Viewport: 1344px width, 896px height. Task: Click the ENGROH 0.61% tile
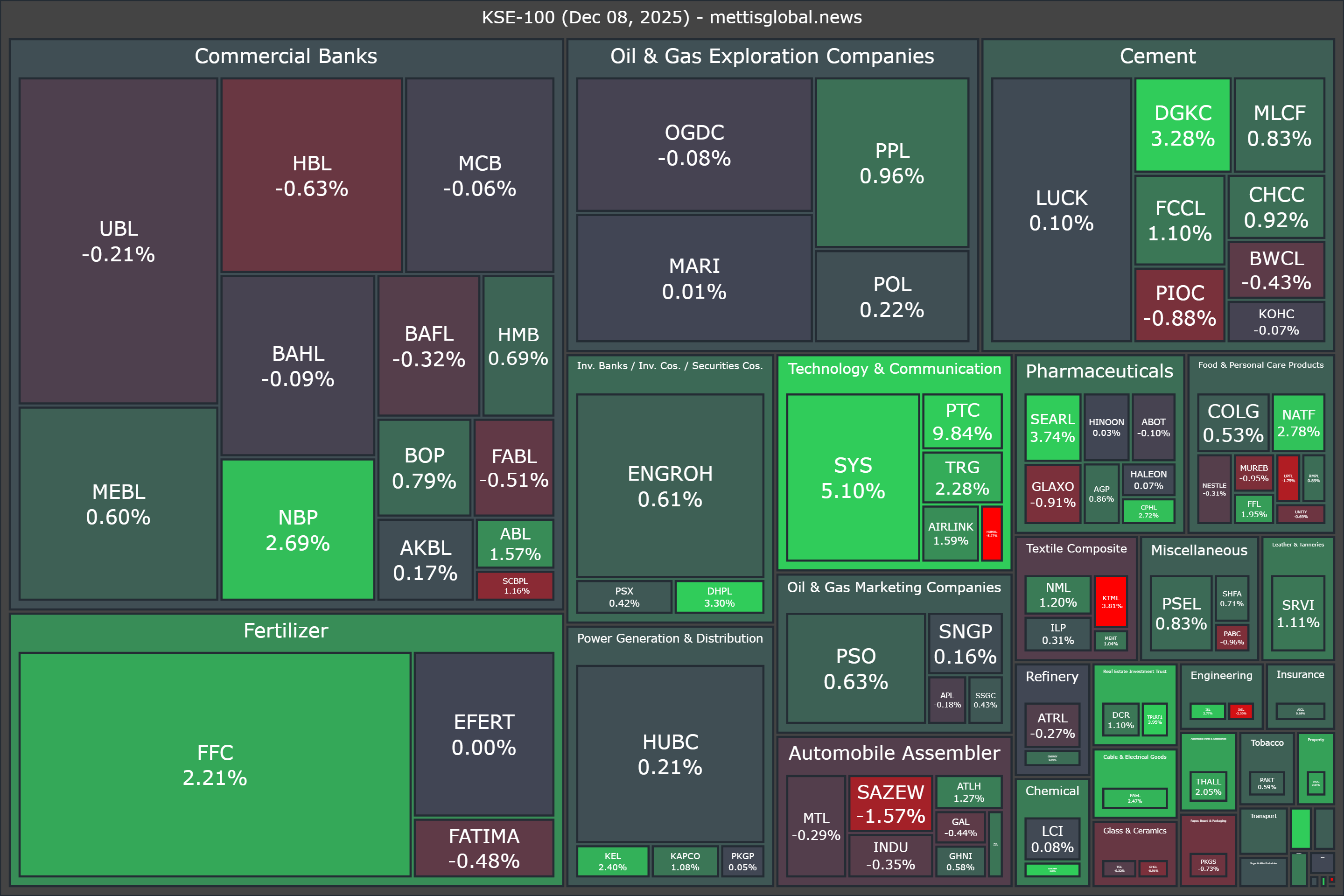(x=670, y=486)
